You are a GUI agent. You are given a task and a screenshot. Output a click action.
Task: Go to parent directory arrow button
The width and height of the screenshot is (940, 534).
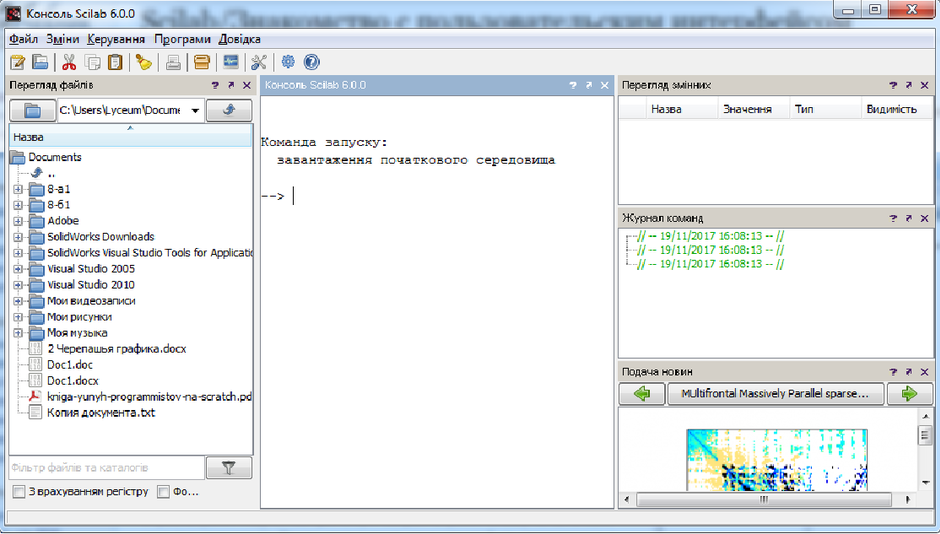click(229, 110)
